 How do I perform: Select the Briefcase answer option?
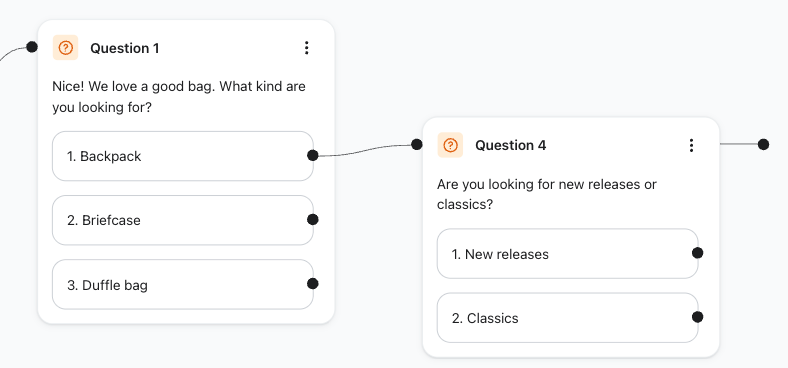tap(183, 220)
